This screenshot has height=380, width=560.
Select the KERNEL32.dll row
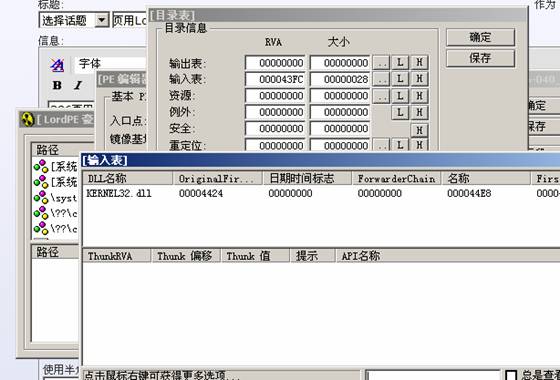click(x=321, y=194)
